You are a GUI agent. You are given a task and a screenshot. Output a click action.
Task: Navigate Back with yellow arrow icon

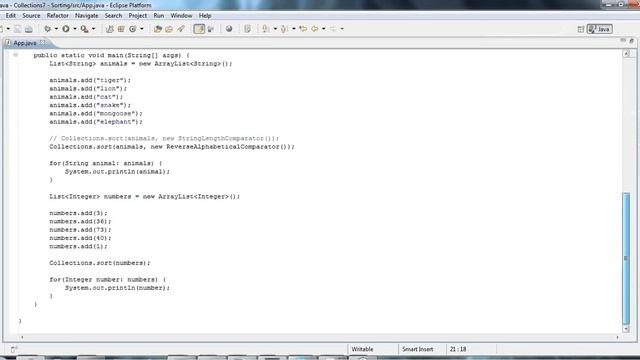pos(315,29)
